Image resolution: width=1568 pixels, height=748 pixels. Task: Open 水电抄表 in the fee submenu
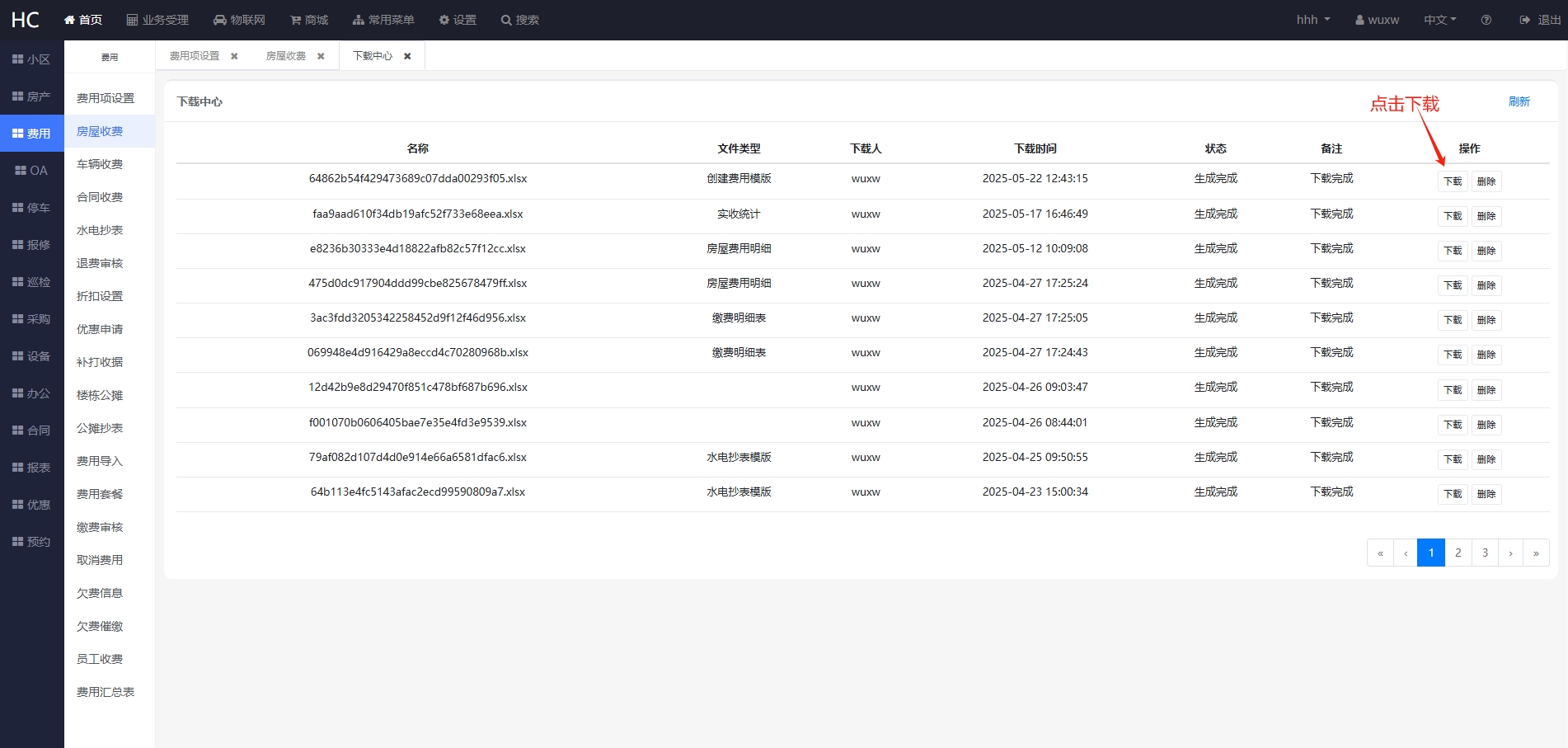pyautogui.click(x=100, y=230)
